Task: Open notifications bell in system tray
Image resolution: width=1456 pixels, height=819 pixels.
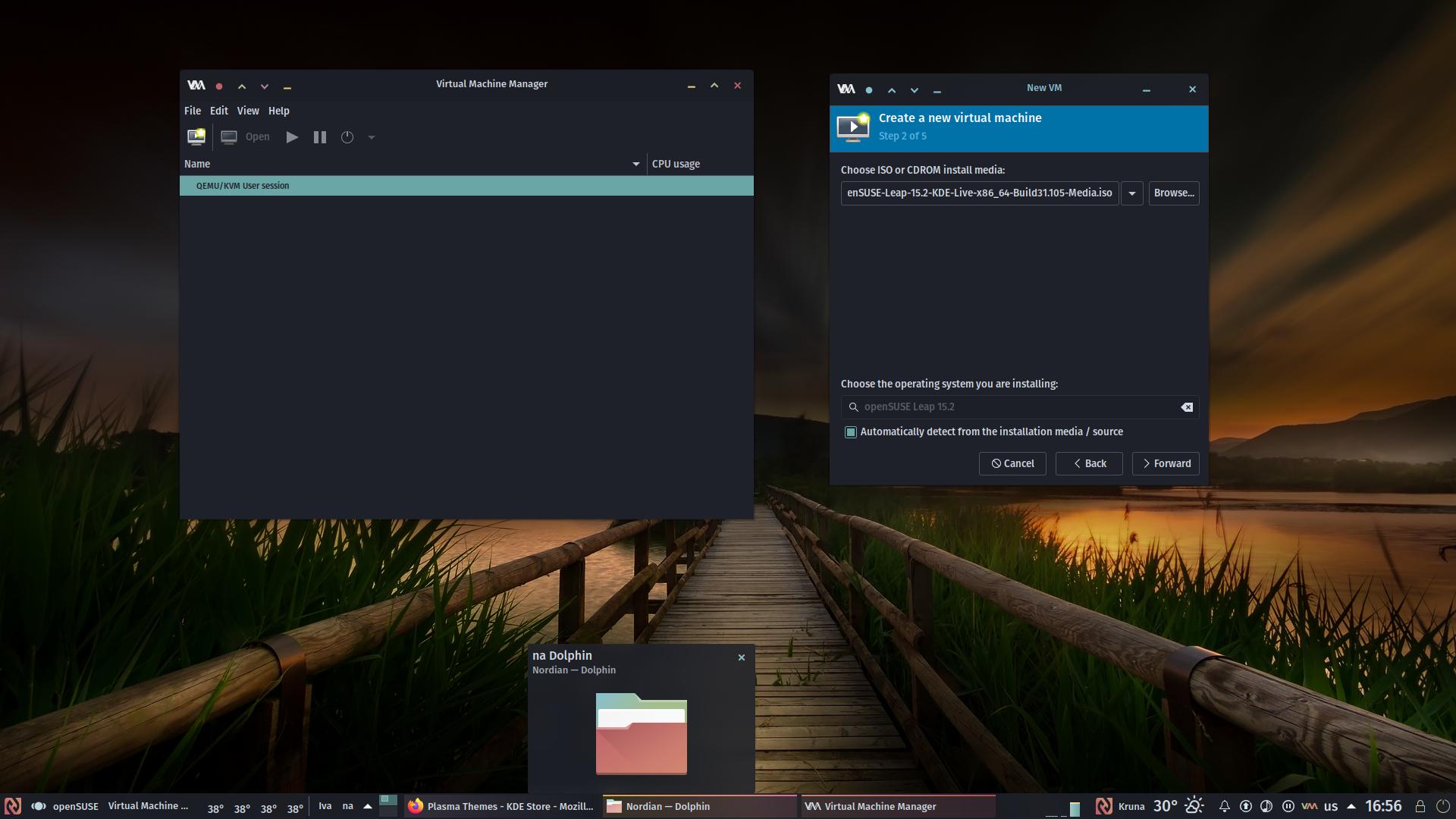Action: click(x=1224, y=806)
